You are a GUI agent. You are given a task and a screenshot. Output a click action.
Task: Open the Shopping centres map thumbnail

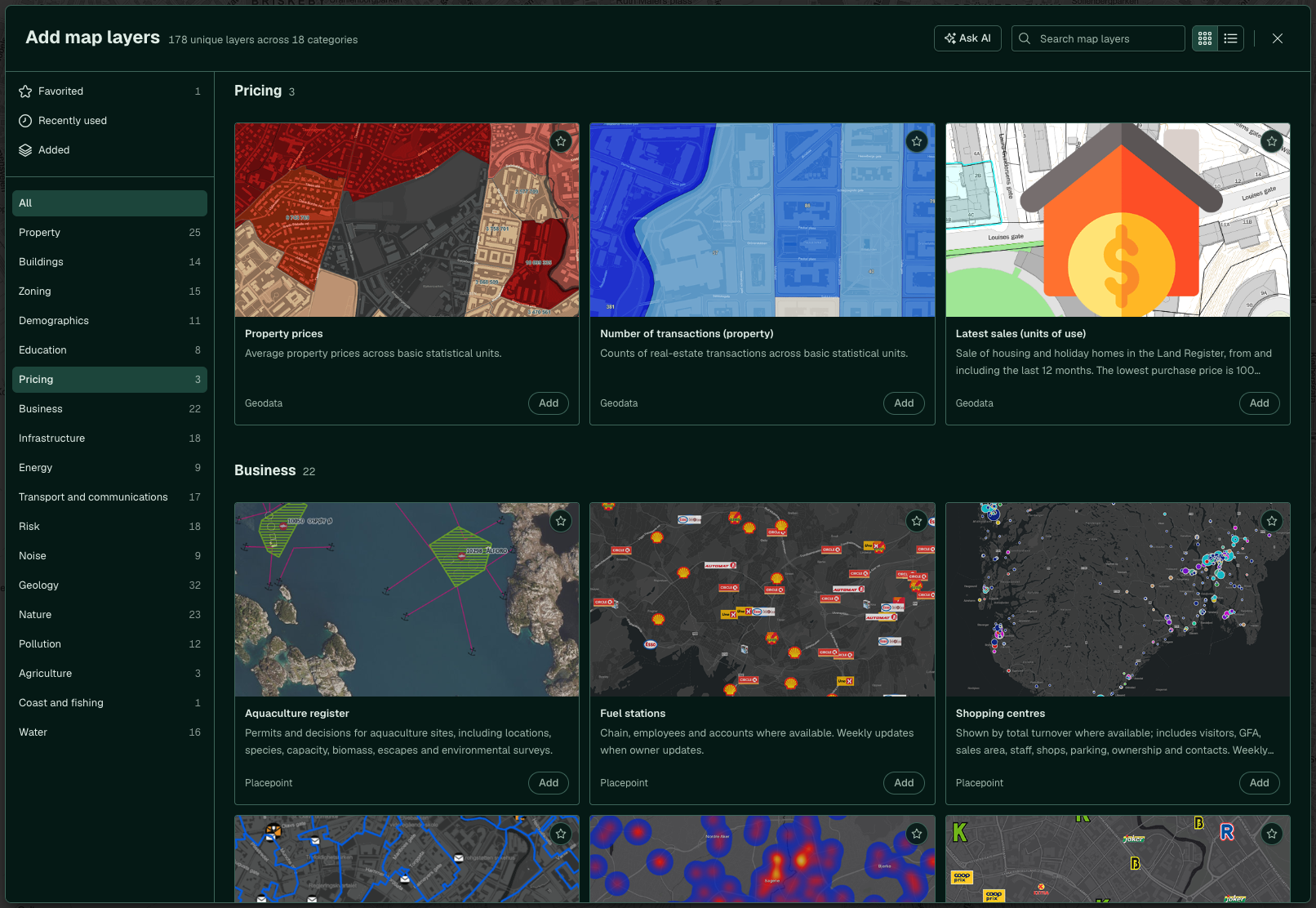click(x=1118, y=600)
